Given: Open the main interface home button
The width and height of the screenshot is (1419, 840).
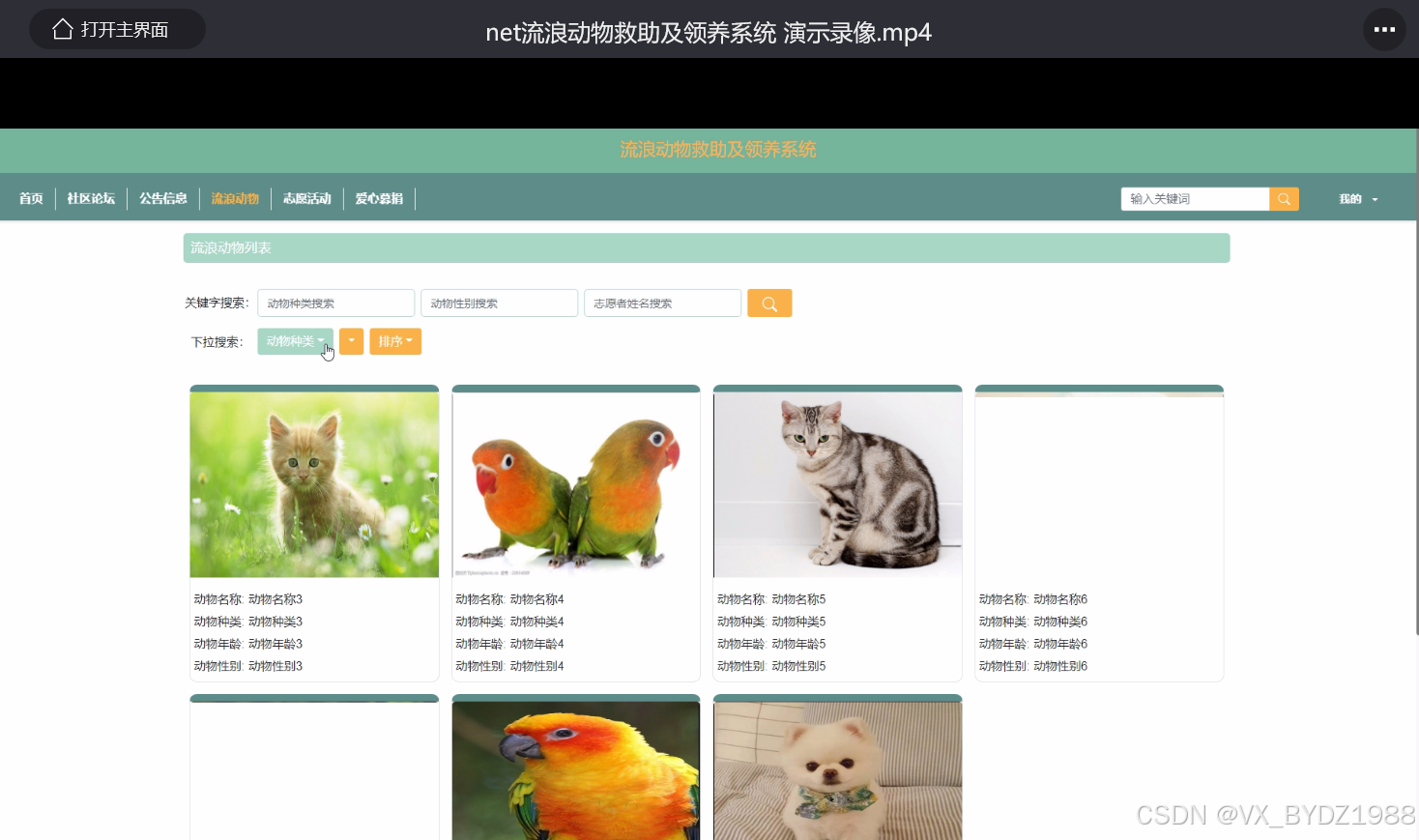Looking at the screenshot, I should click(117, 29).
